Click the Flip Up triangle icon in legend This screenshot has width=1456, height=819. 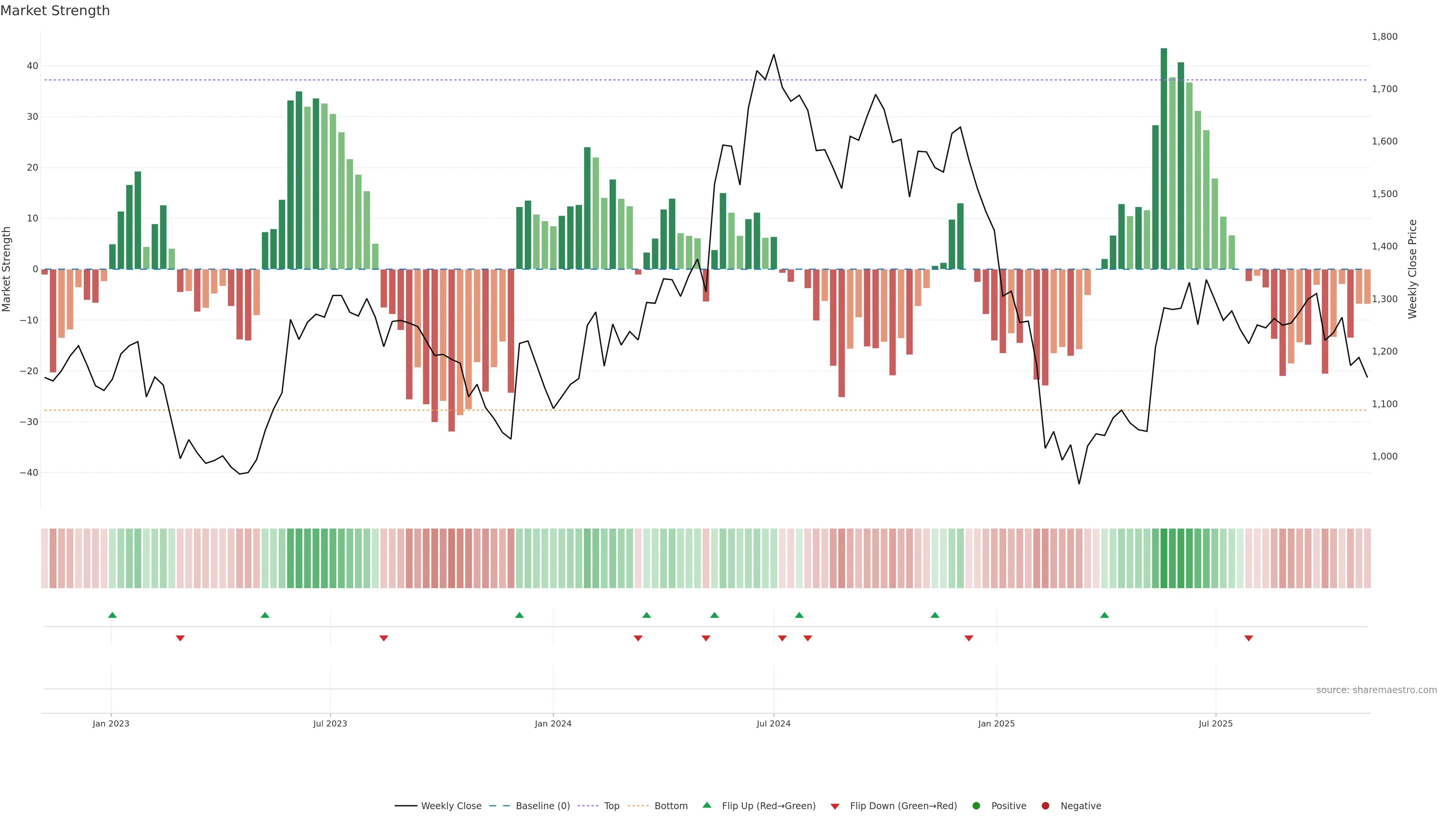click(706, 805)
